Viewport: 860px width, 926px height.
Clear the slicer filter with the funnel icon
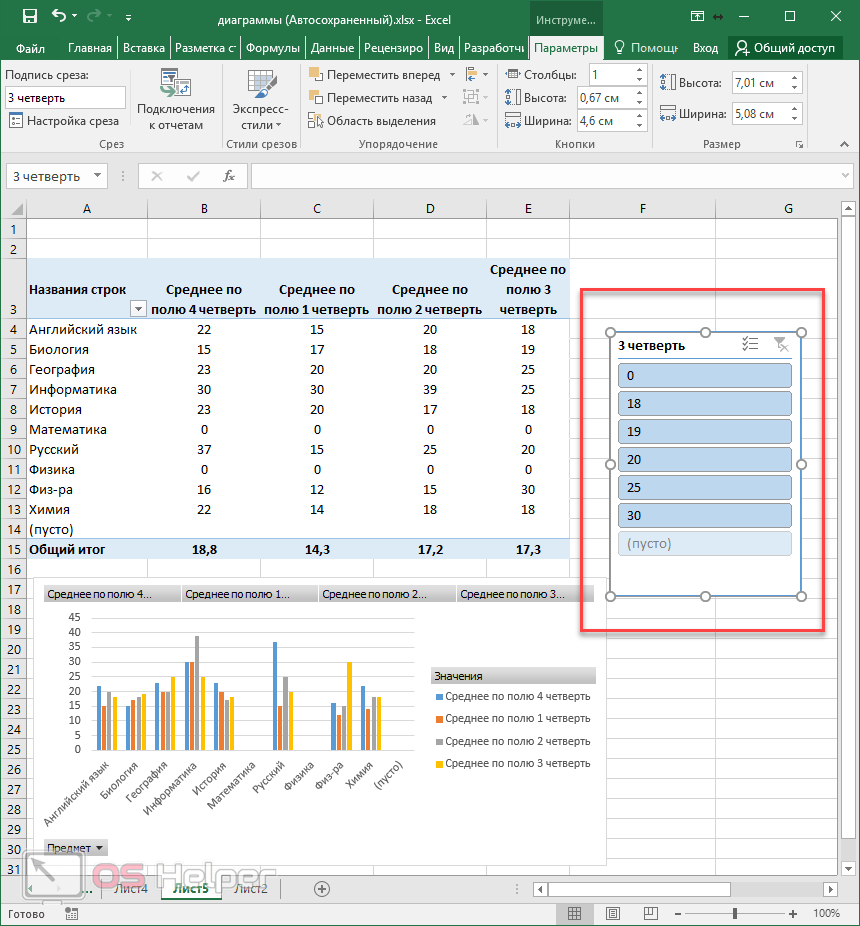click(781, 344)
